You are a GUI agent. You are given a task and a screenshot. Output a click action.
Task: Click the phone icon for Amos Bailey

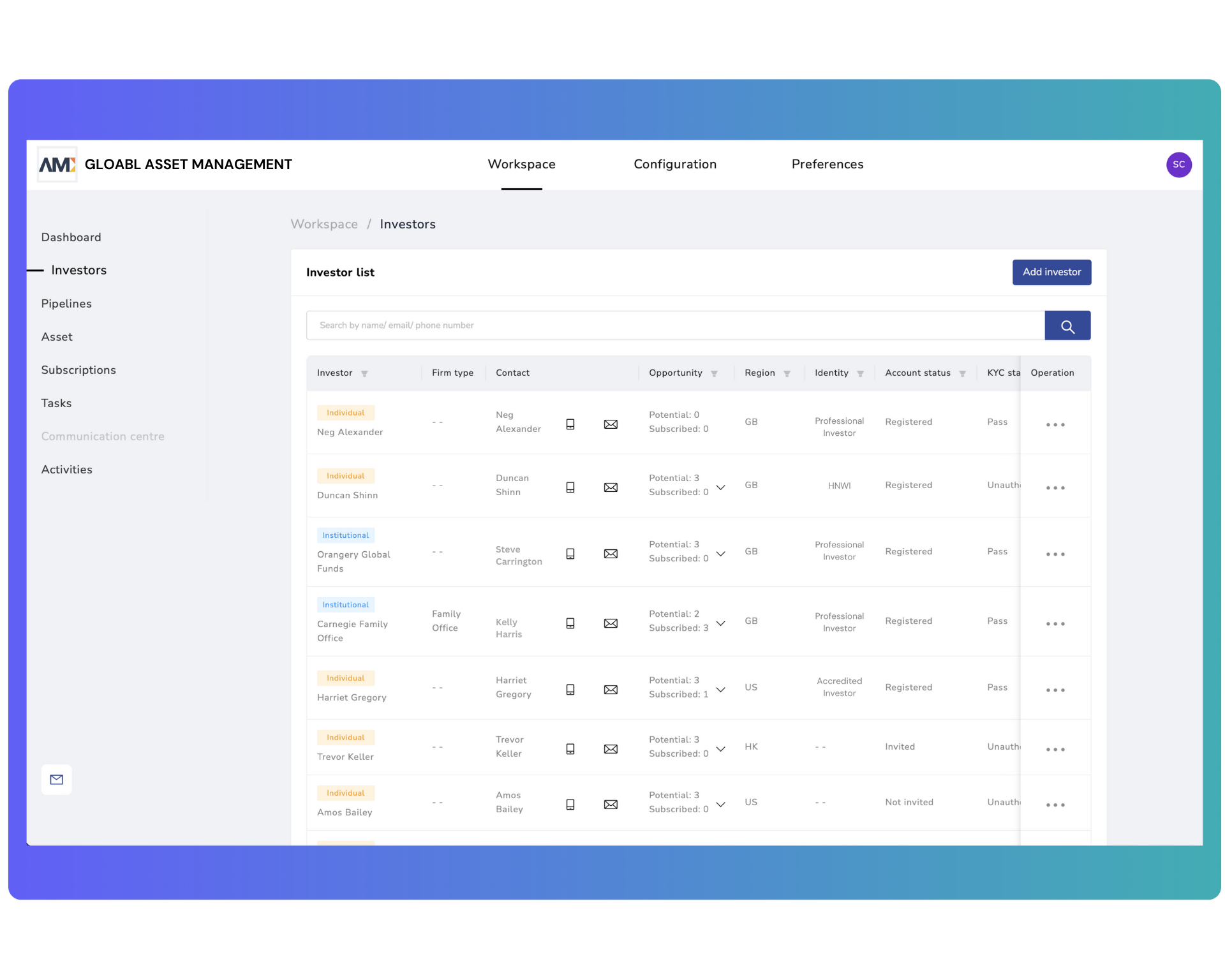[x=570, y=805]
